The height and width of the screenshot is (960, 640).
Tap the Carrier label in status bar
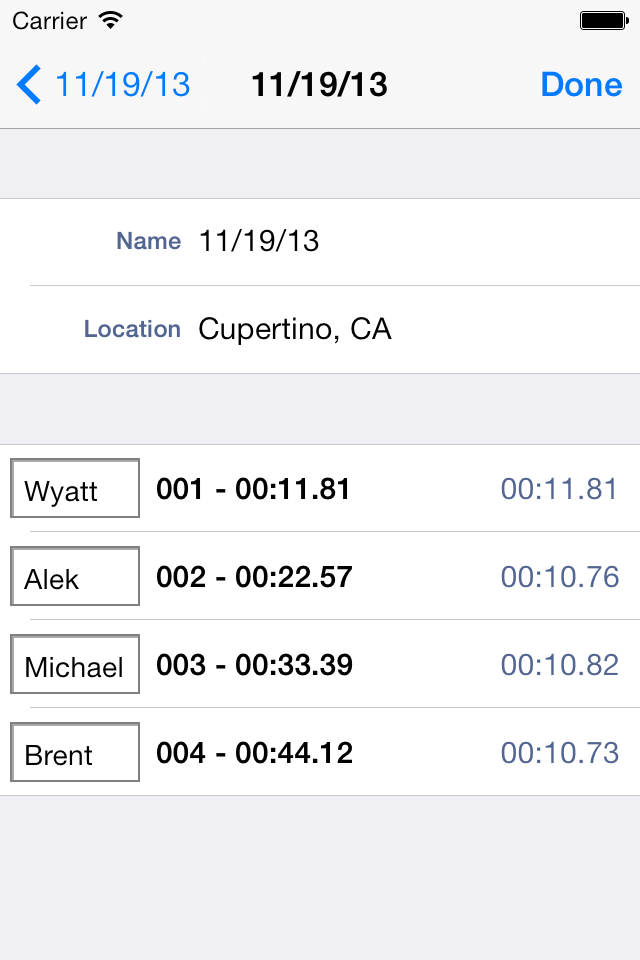(49, 21)
